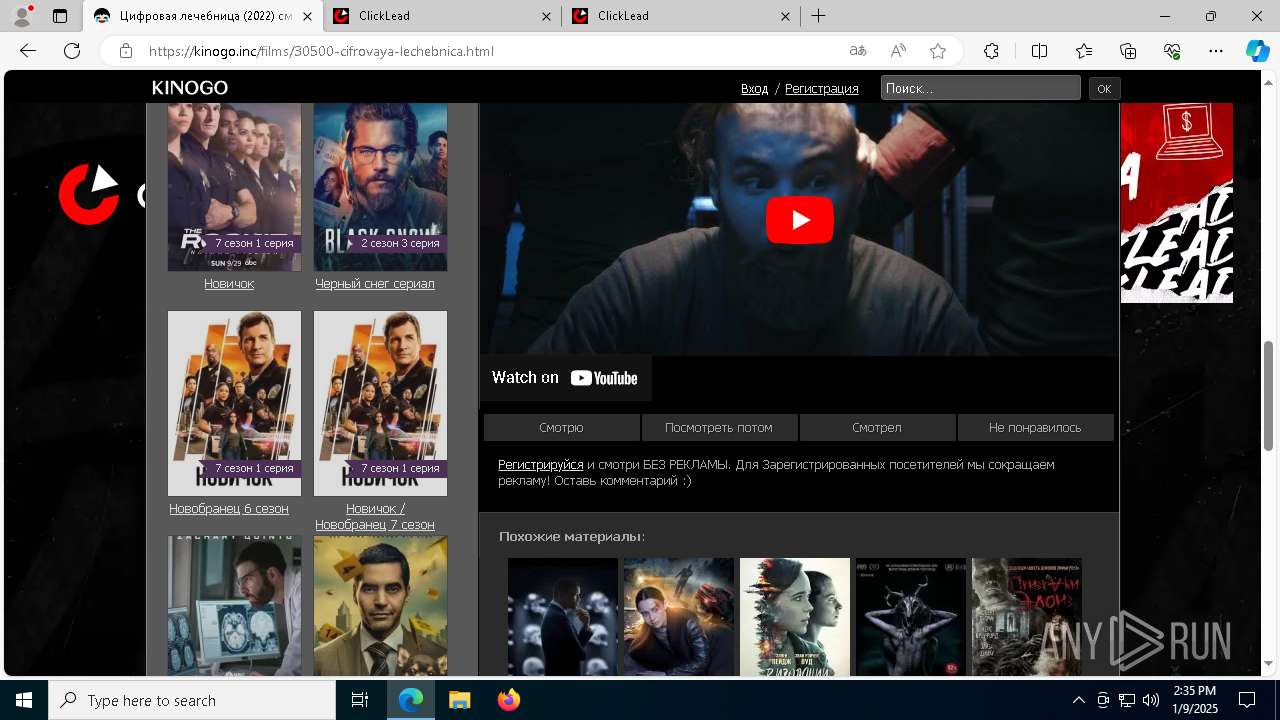Open the Регистрируйся link
Image resolution: width=1280 pixels, height=720 pixels.
tap(541, 464)
